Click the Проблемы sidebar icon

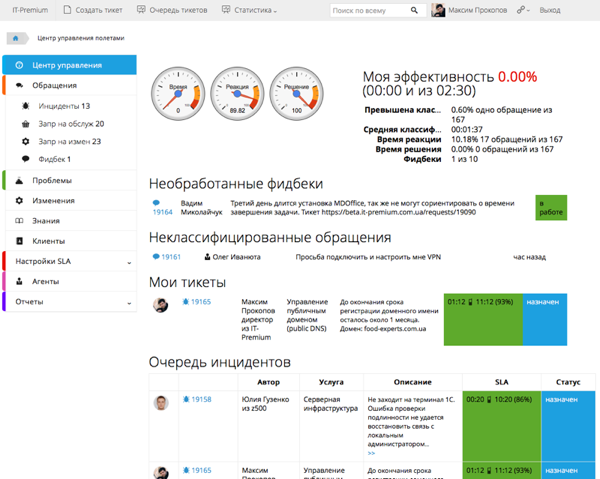pyautogui.click(x=19, y=181)
